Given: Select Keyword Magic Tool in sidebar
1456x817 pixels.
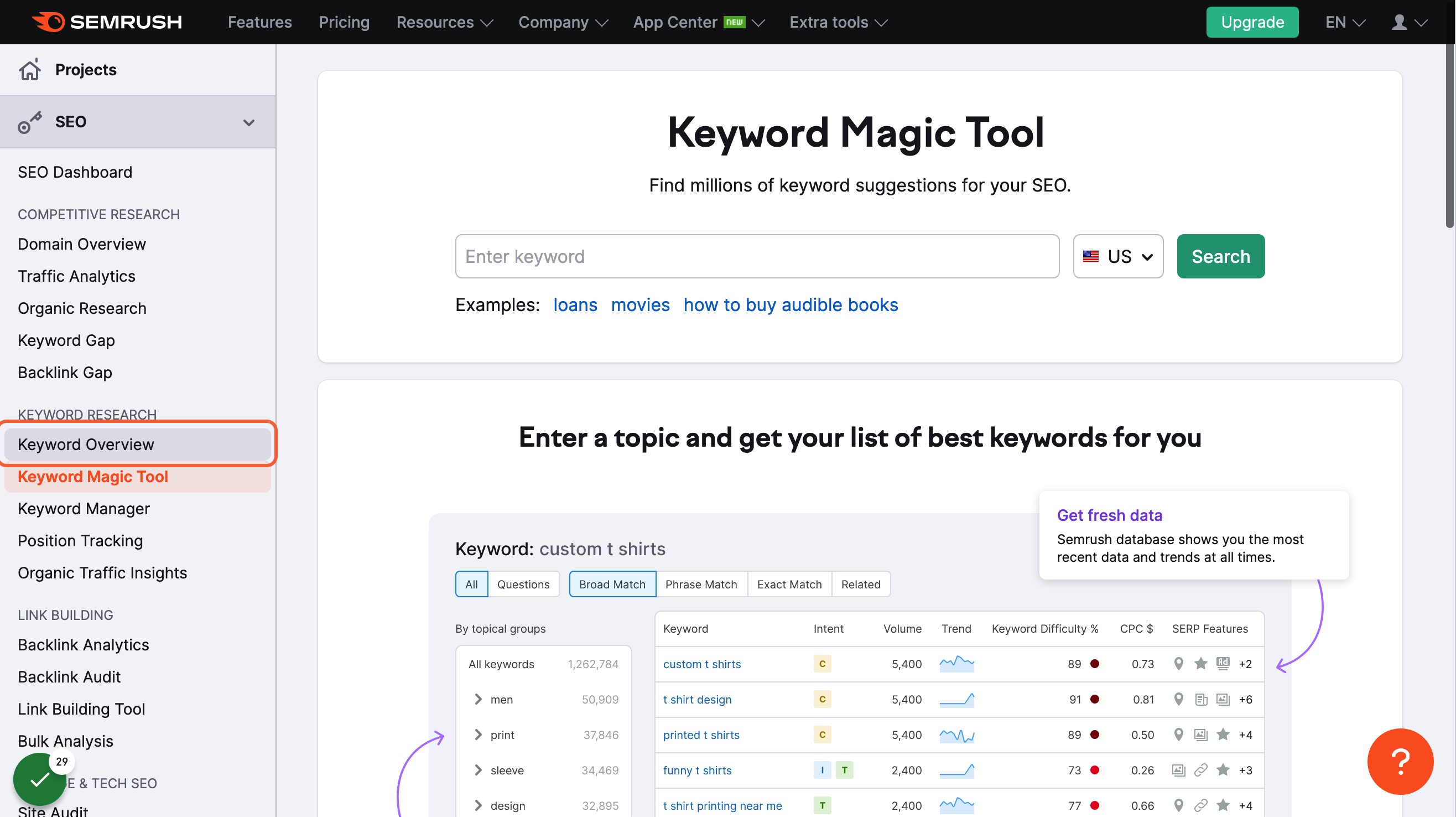Looking at the screenshot, I should (x=137, y=476).
